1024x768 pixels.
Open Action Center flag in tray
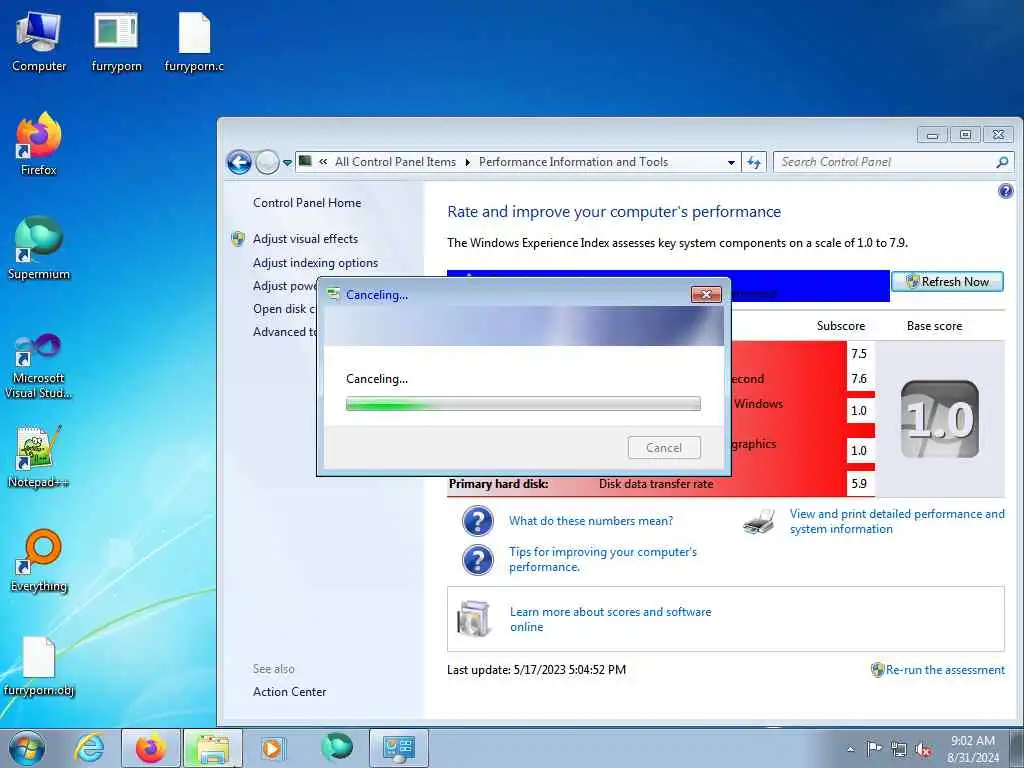point(874,749)
